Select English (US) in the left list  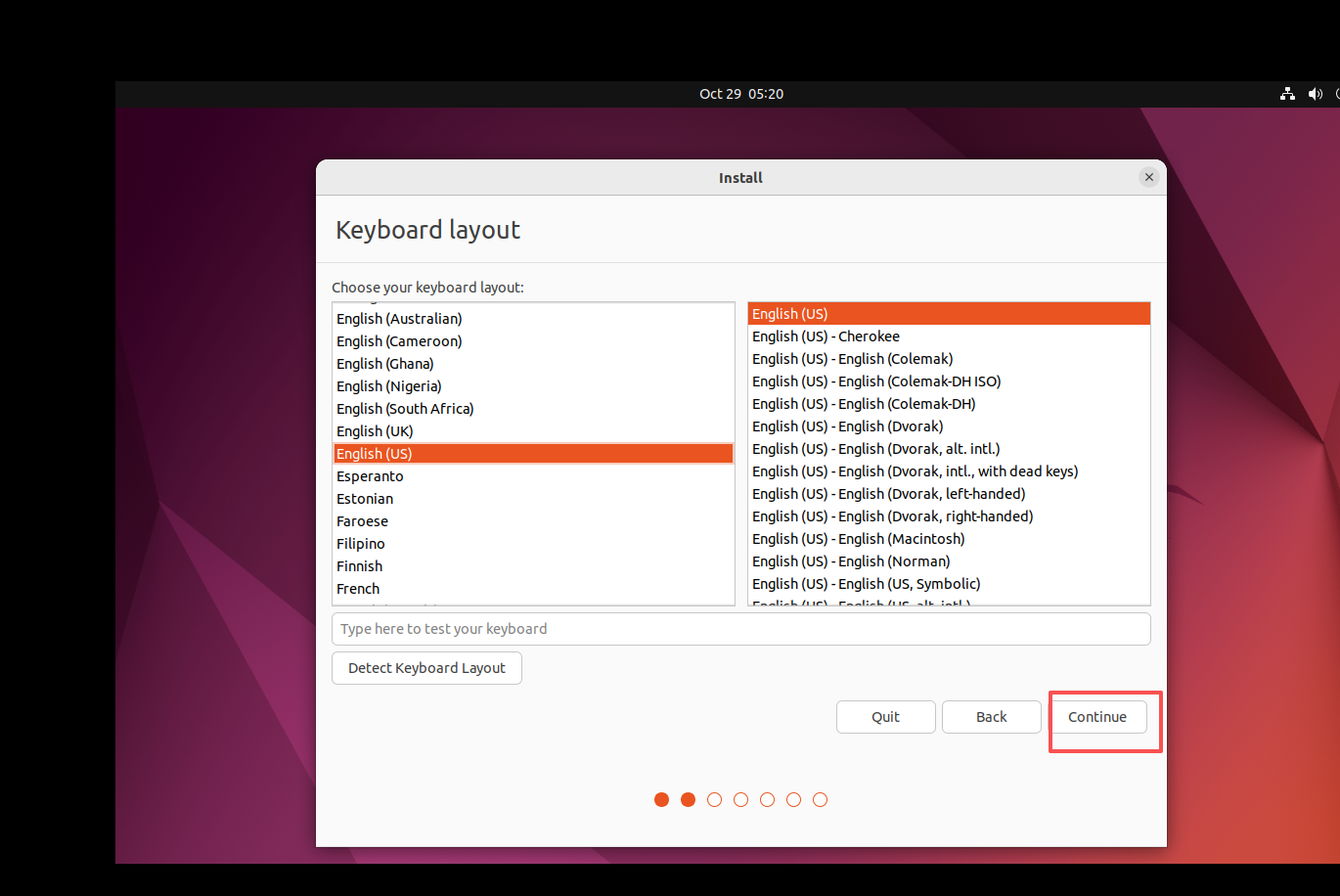click(533, 454)
